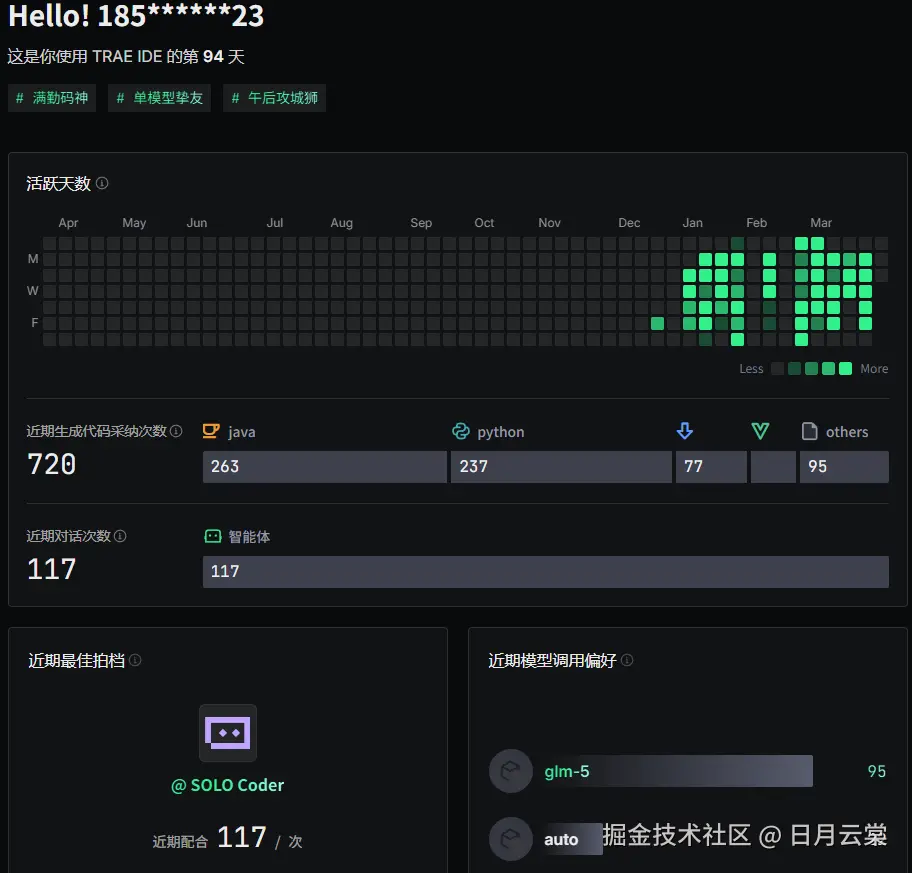Select the glm-5 model avatar icon
This screenshot has height=873, width=912.
coord(510,771)
